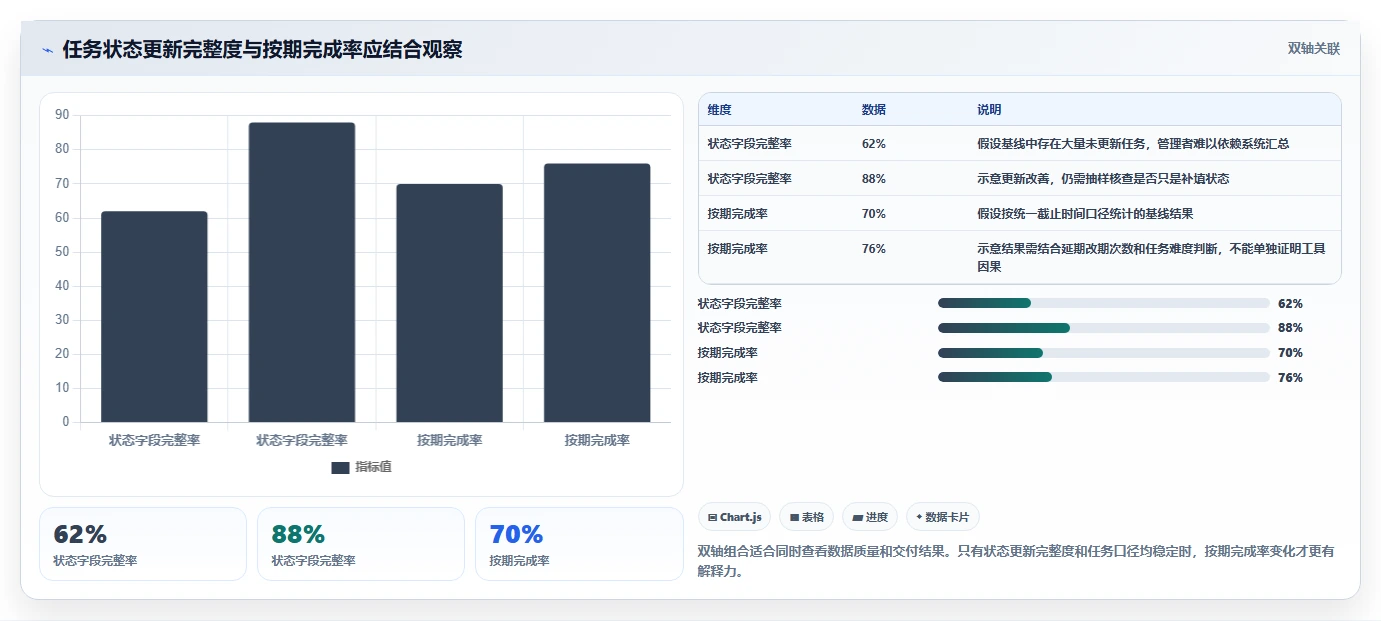Click the y-axis tick label 10

[62, 388]
